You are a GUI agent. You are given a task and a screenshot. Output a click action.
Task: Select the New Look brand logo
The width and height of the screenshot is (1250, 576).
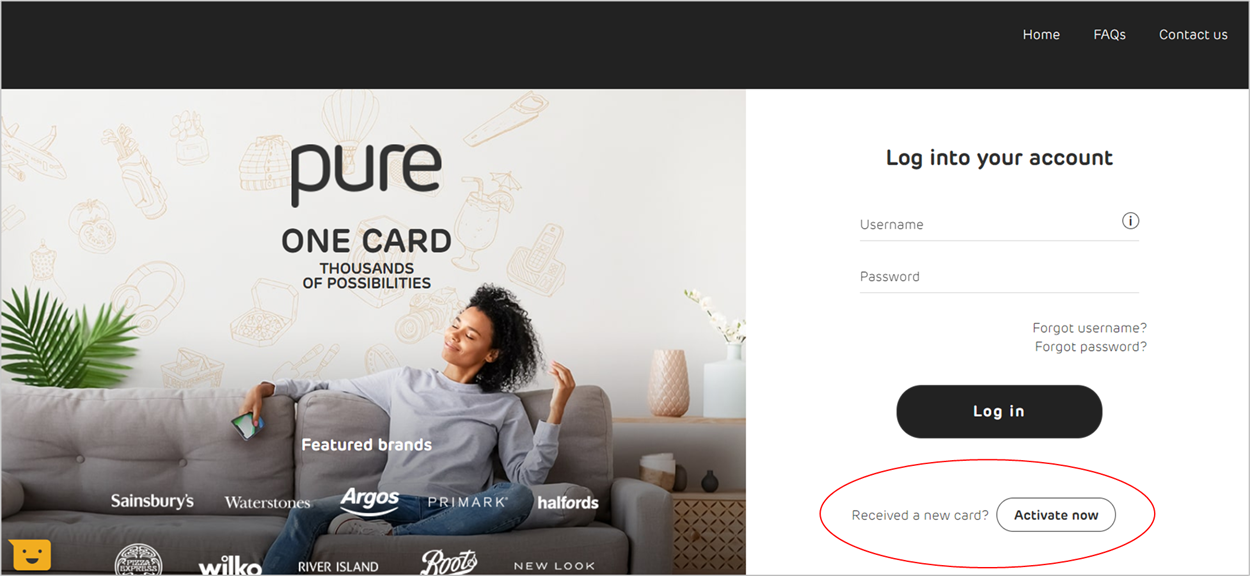point(554,566)
